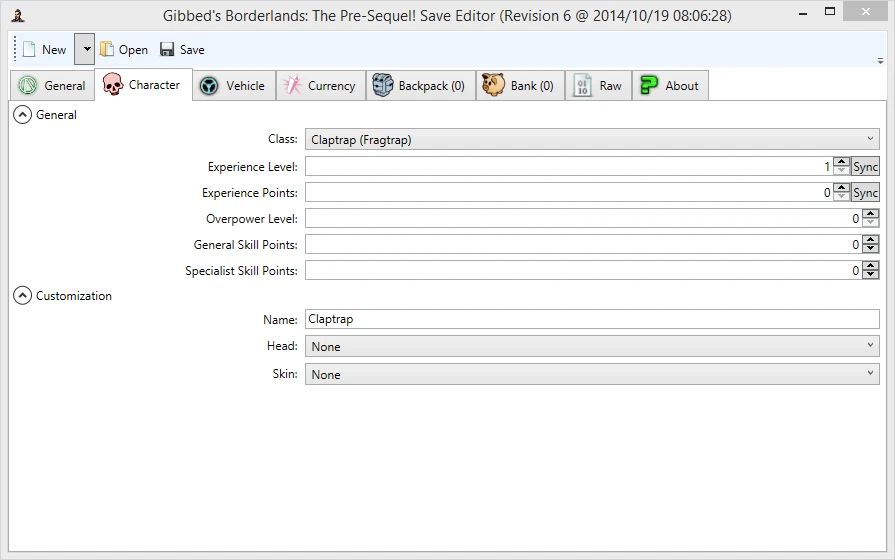Click the application icon in title bar
This screenshot has width=895, height=560.
tap(18, 15)
